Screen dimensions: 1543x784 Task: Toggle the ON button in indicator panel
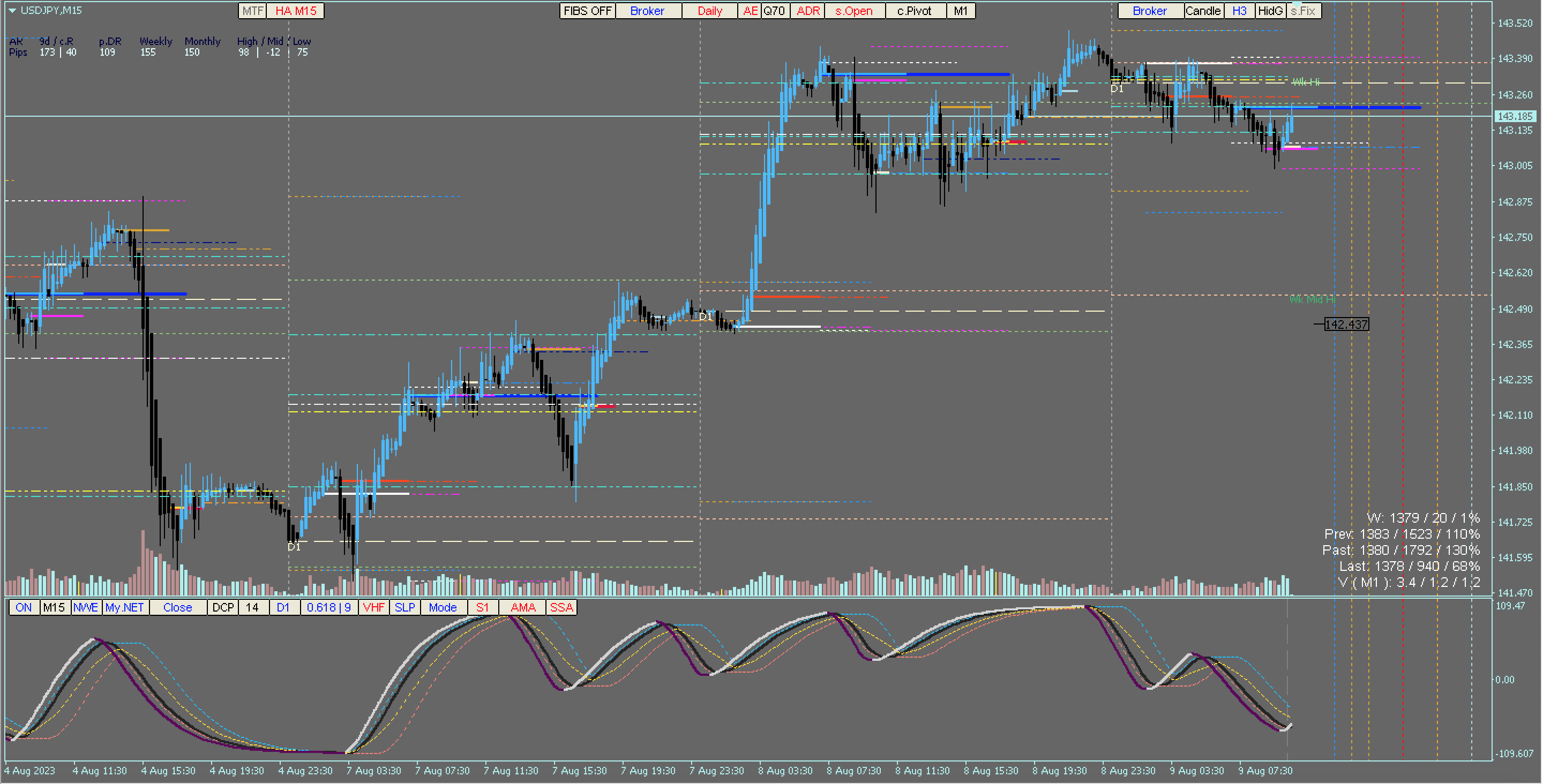[24, 607]
